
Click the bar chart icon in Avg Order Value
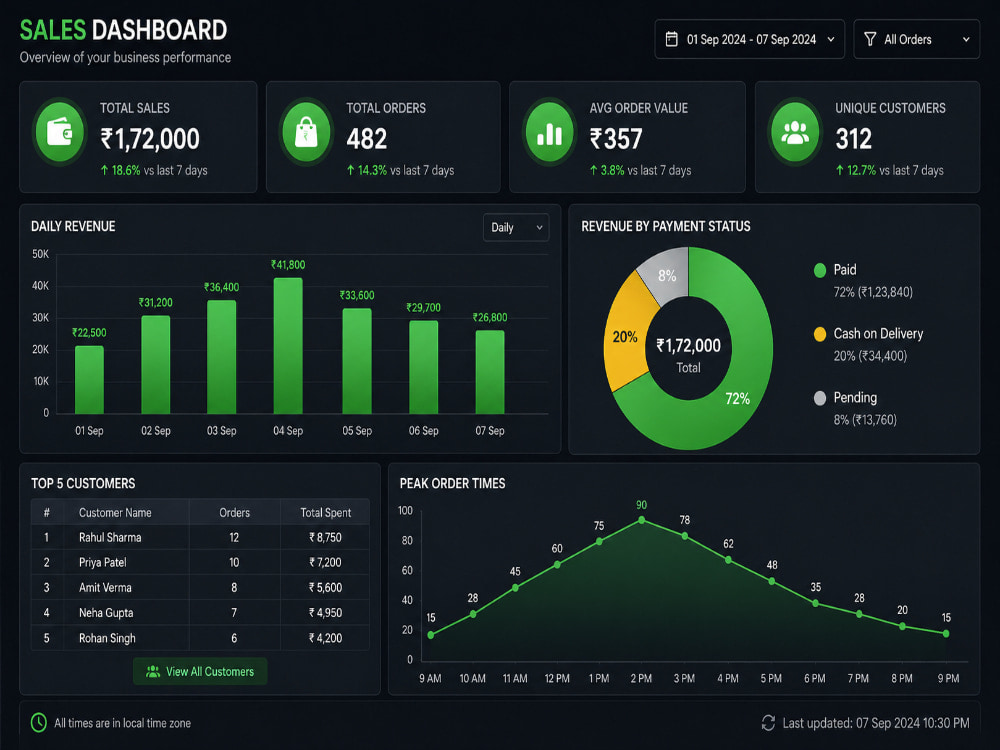click(549, 133)
